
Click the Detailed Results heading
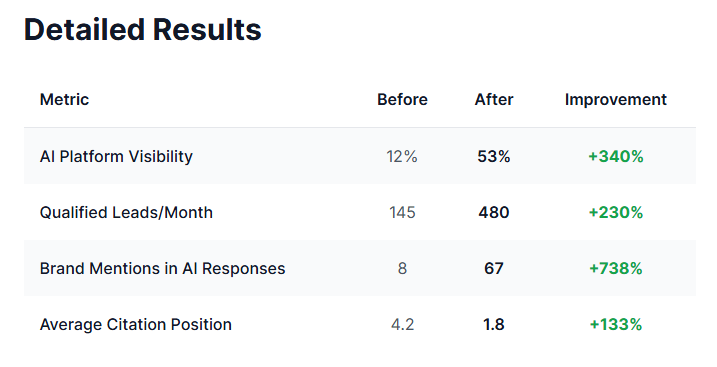143,30
